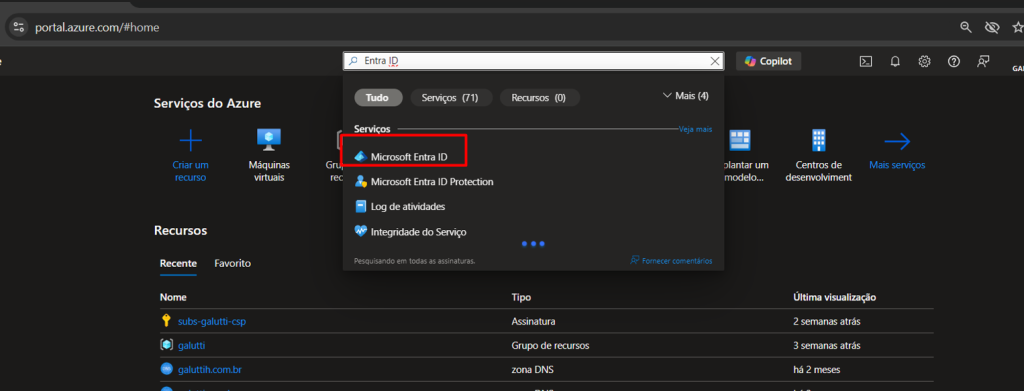Open subs-galutti-csp subscription
The height and width of the screenshot is (391, 1024).
tap(212, 321)
